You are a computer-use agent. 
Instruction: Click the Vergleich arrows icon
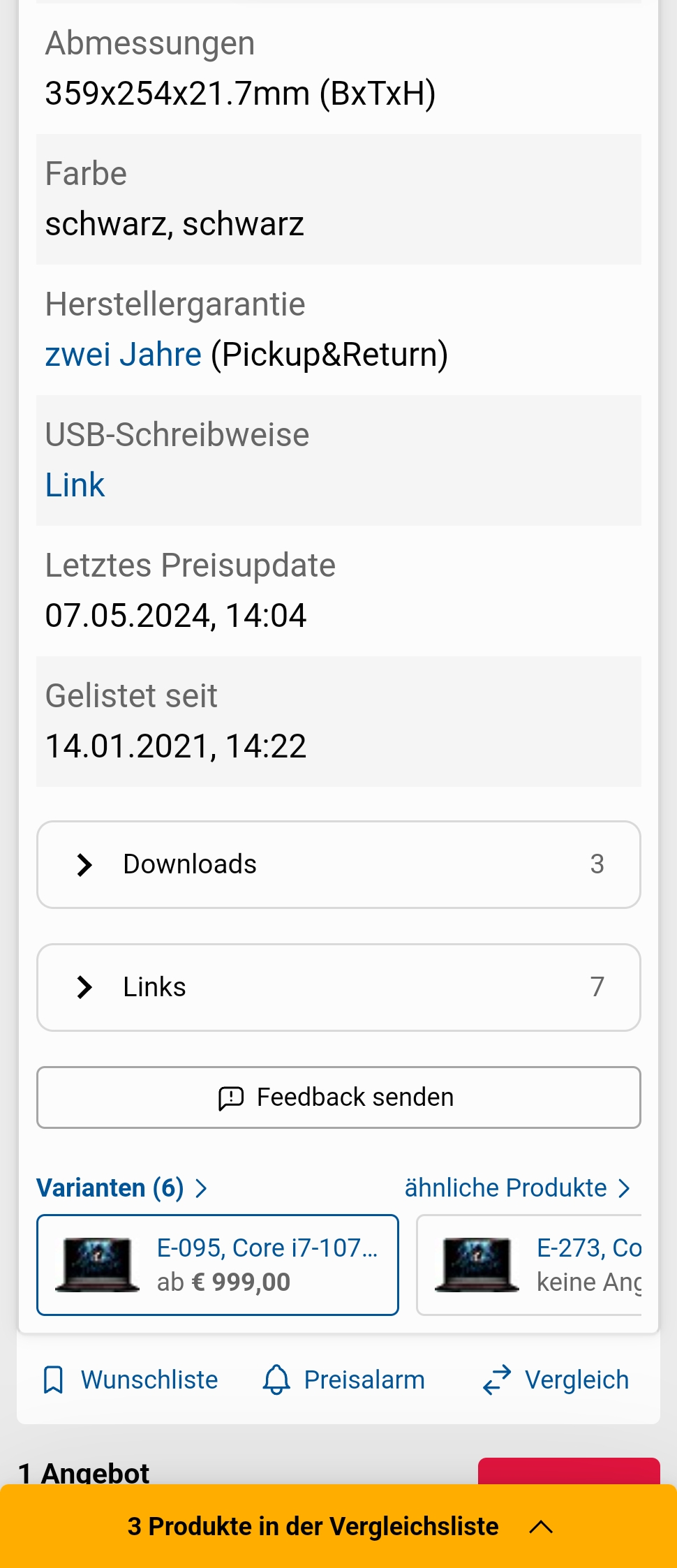(497, 1380)
